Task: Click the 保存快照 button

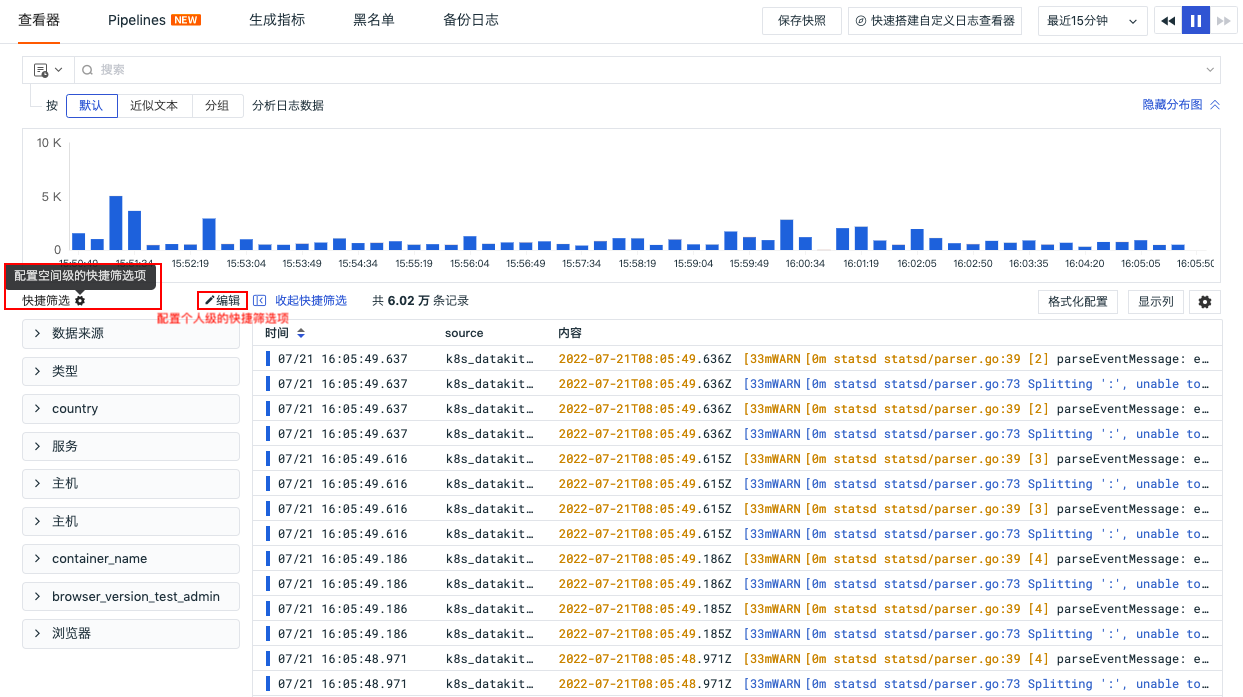Action: click(802, 21)
